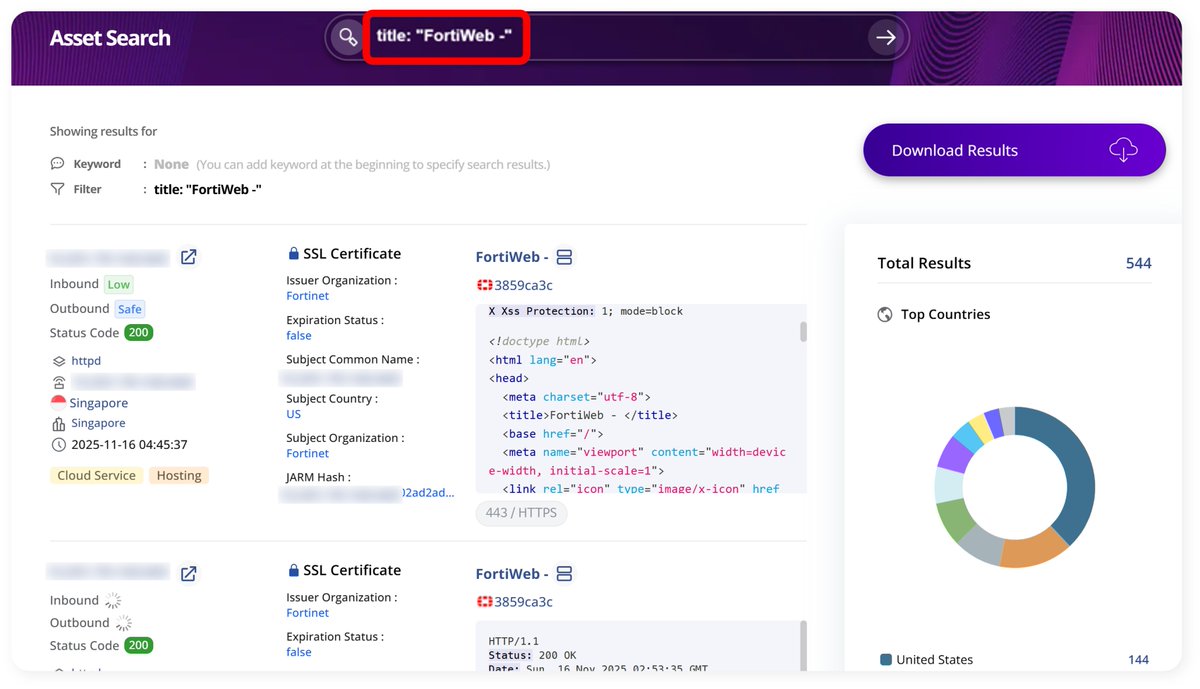Open Subject Organization Fortinet link
Screen dimensions: 1200x689
(x=307, y=453)
